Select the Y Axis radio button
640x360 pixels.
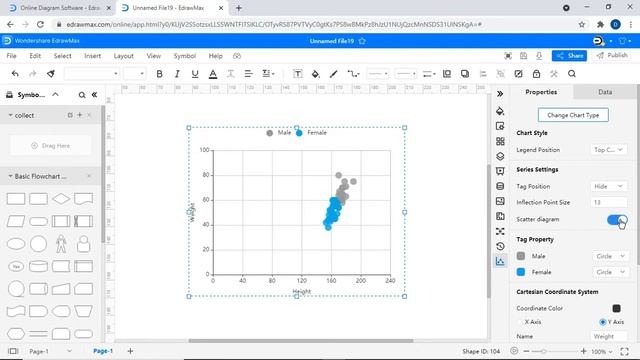coord(602,322)
